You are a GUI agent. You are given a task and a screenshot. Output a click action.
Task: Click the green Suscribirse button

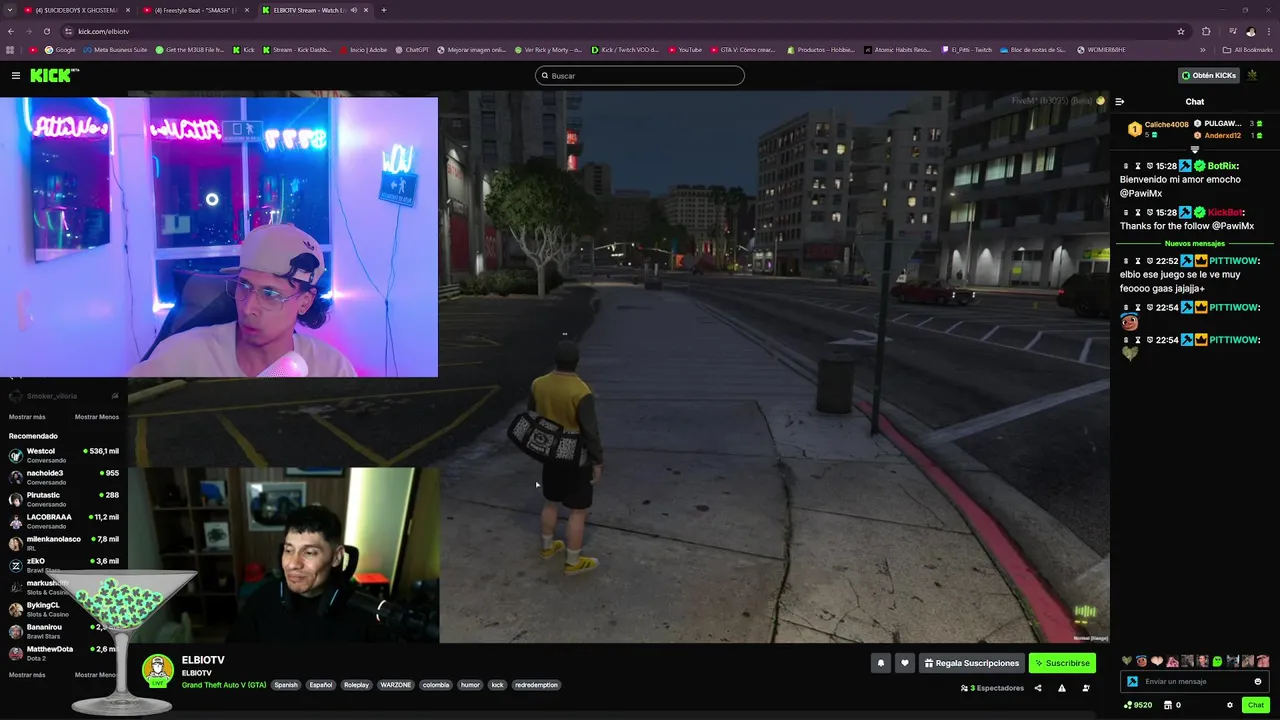[x=1062, y=663]
